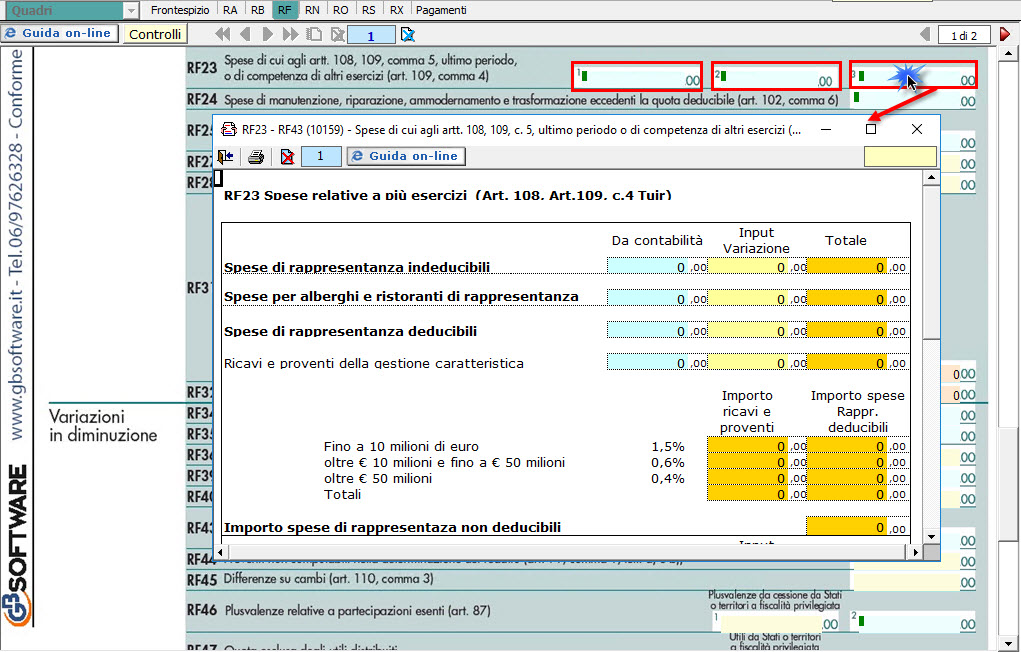Screen dimensions: 1021x652
Task: Open the Frontespizio tab
Action: [180, 10]
